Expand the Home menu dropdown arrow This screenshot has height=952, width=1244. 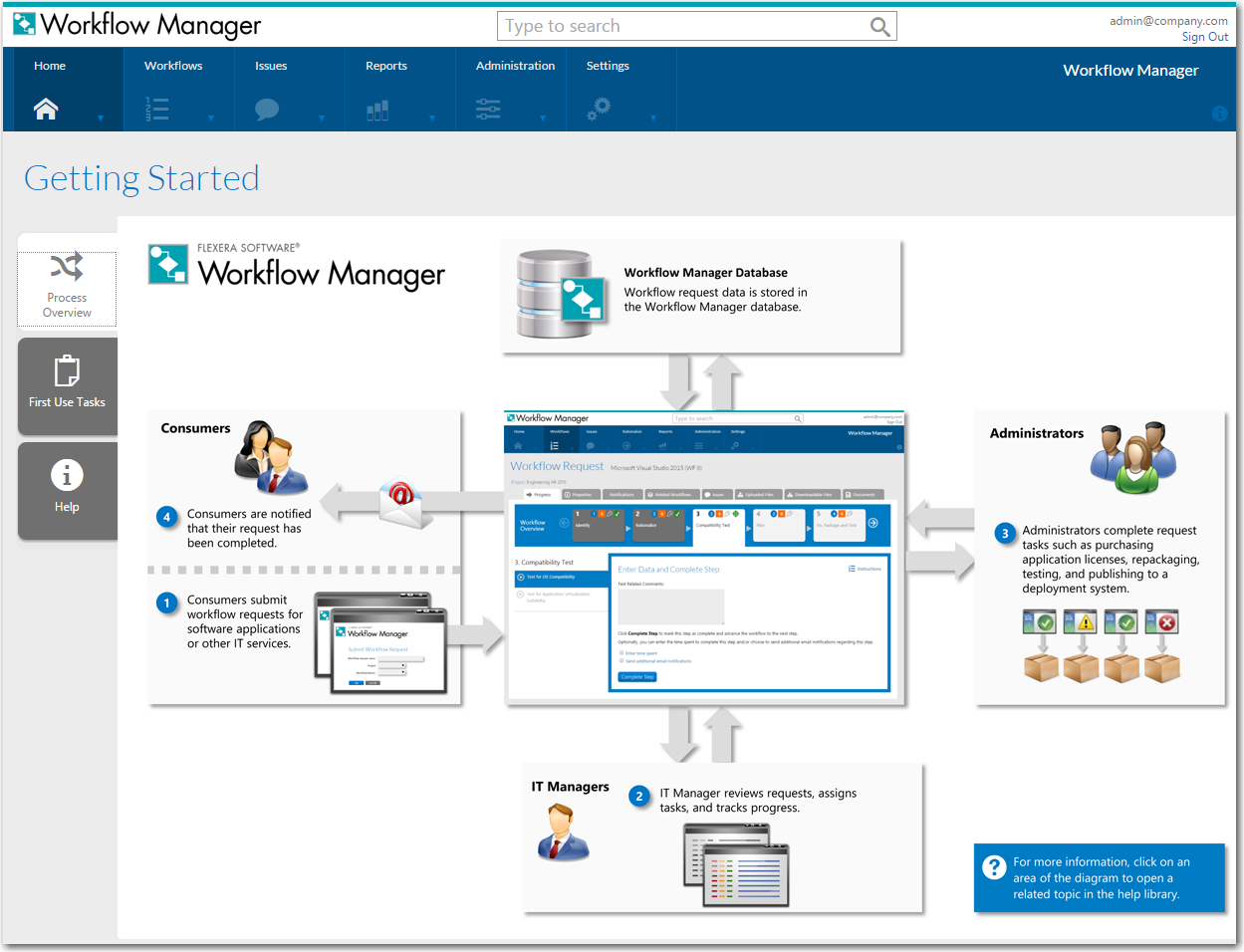tap(101, 119)
